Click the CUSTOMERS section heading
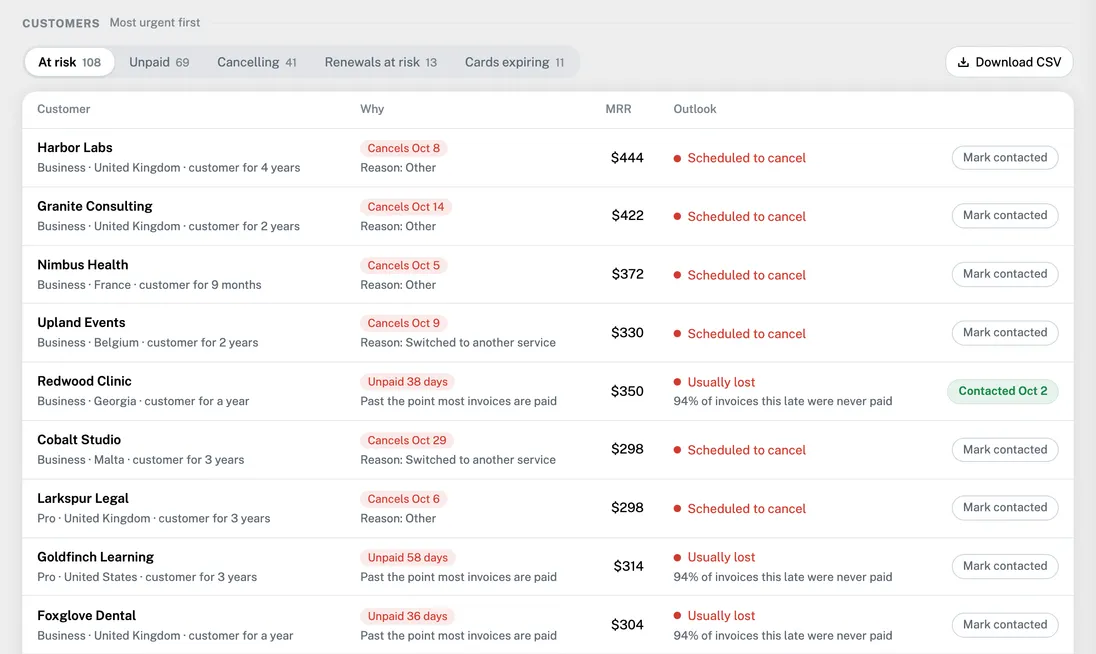This screenshot has height=654, width=1096. pyautogui.click(x=61, y=23)
